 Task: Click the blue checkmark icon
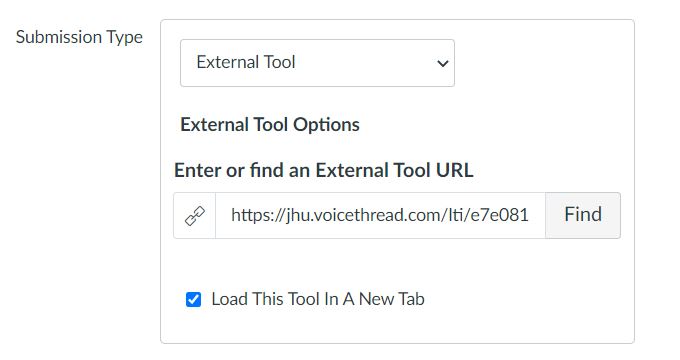pos(193,299)
